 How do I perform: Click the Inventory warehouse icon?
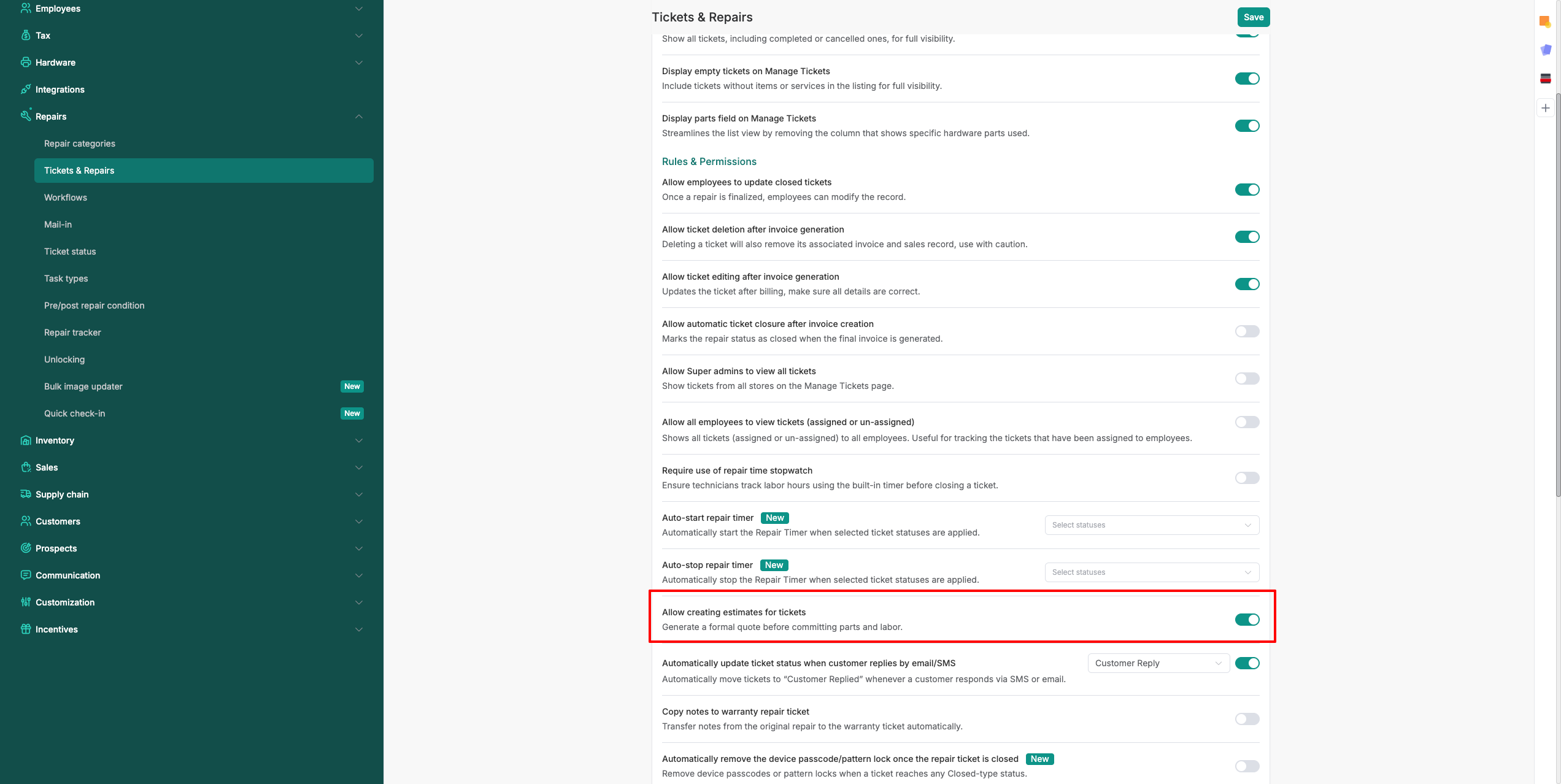click(25, 440)
